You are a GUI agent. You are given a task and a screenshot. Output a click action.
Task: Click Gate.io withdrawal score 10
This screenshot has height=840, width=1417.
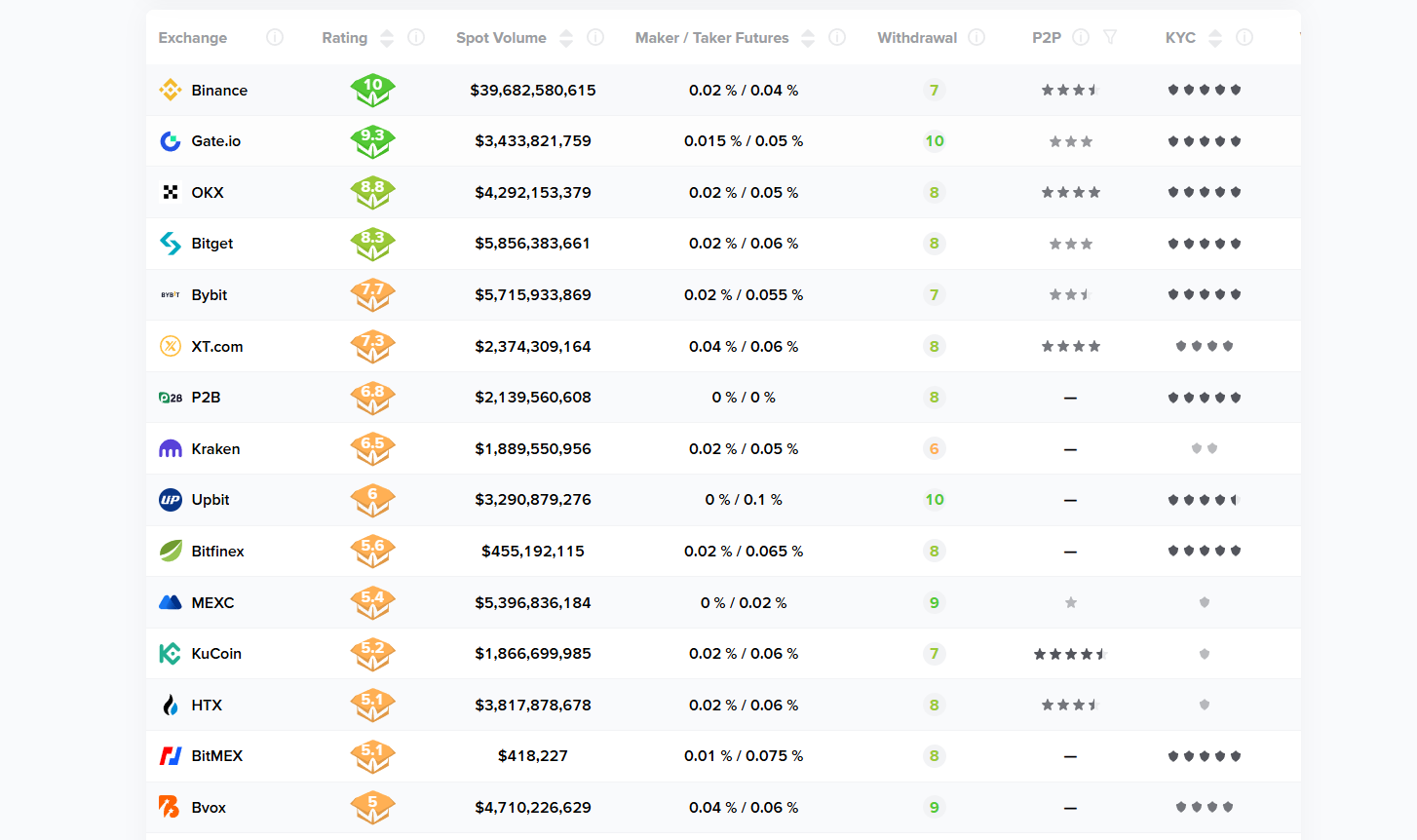tap(935, 141)
